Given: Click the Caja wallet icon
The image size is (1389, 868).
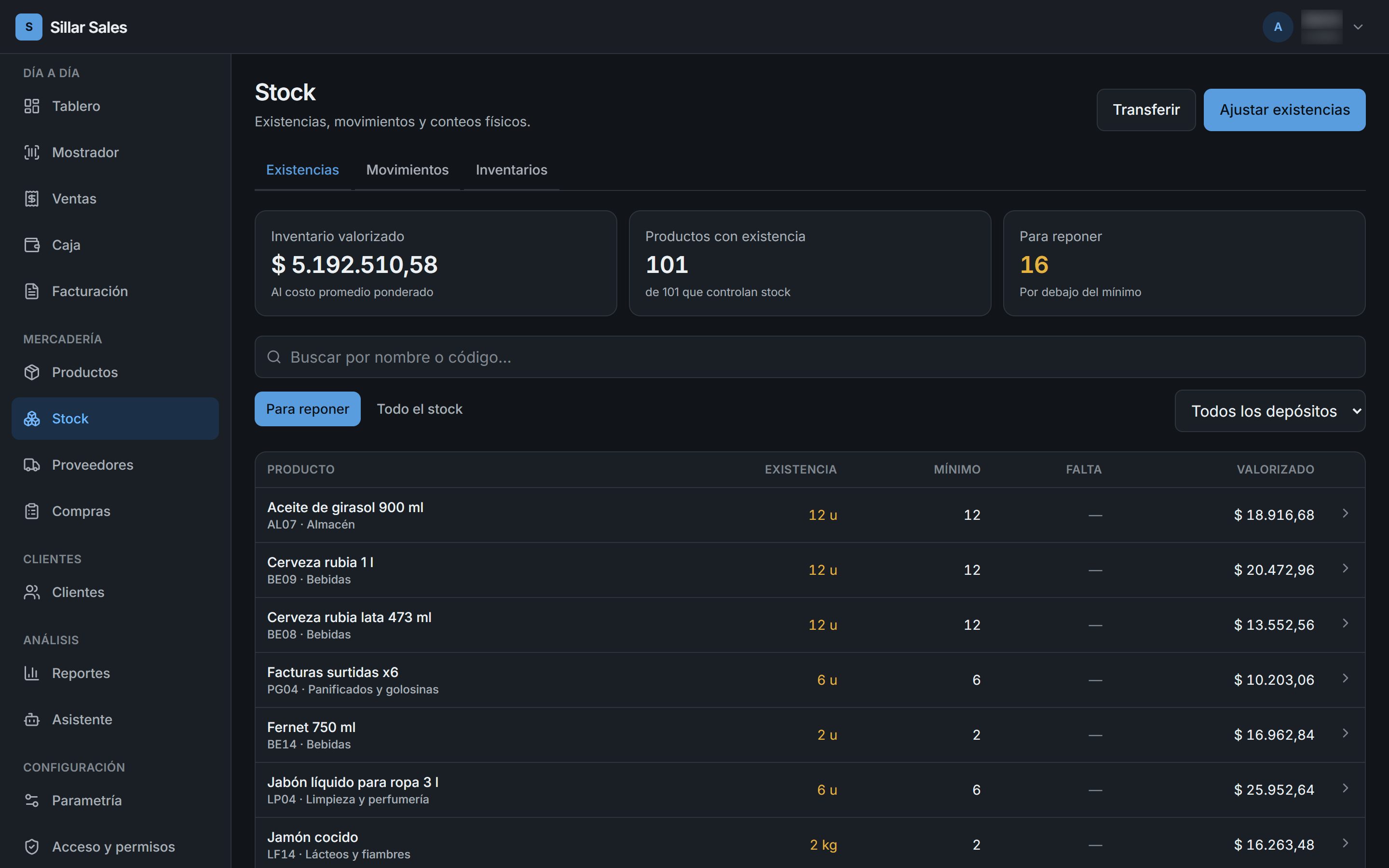Looking at the screenshot, I should coord(31,245).
